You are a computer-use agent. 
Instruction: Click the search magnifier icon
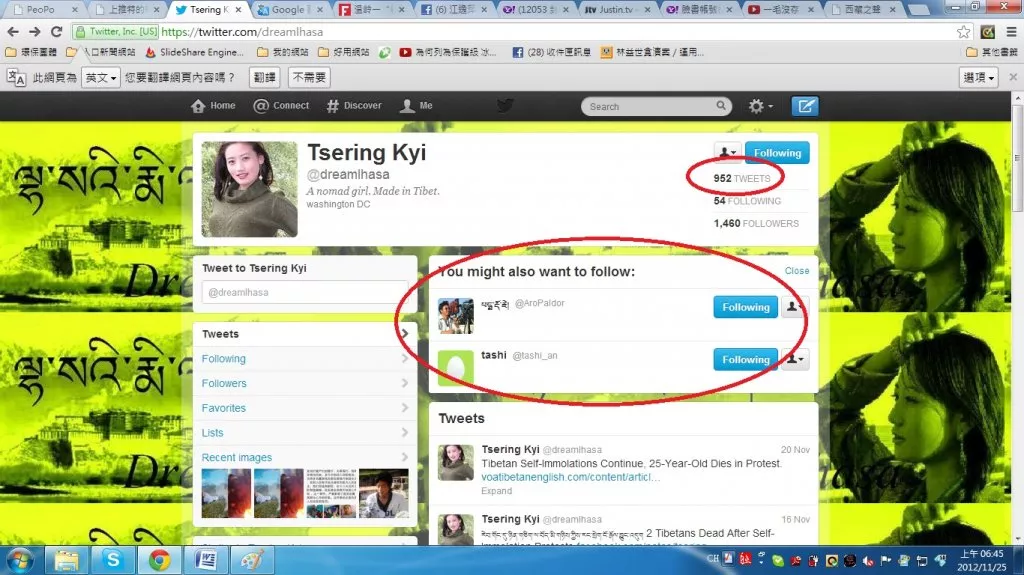pos(720,105)
